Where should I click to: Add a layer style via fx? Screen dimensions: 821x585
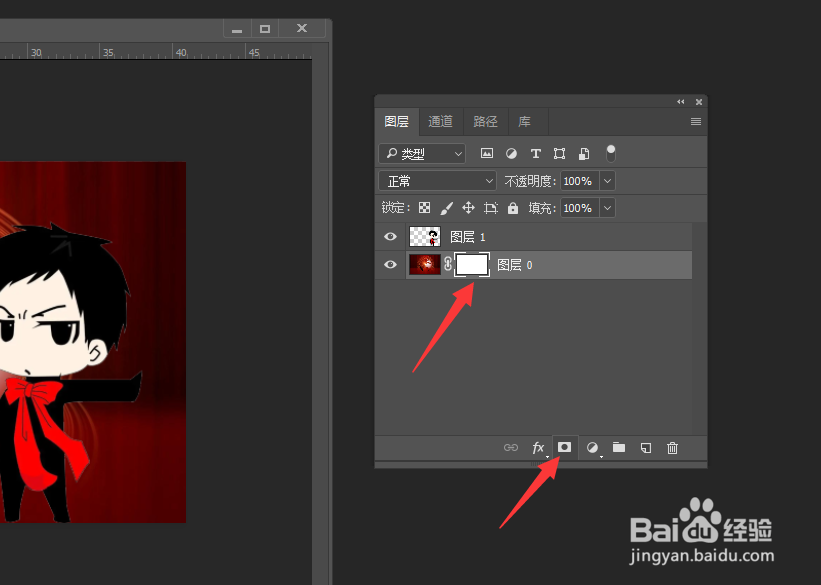tap(538, 448)
